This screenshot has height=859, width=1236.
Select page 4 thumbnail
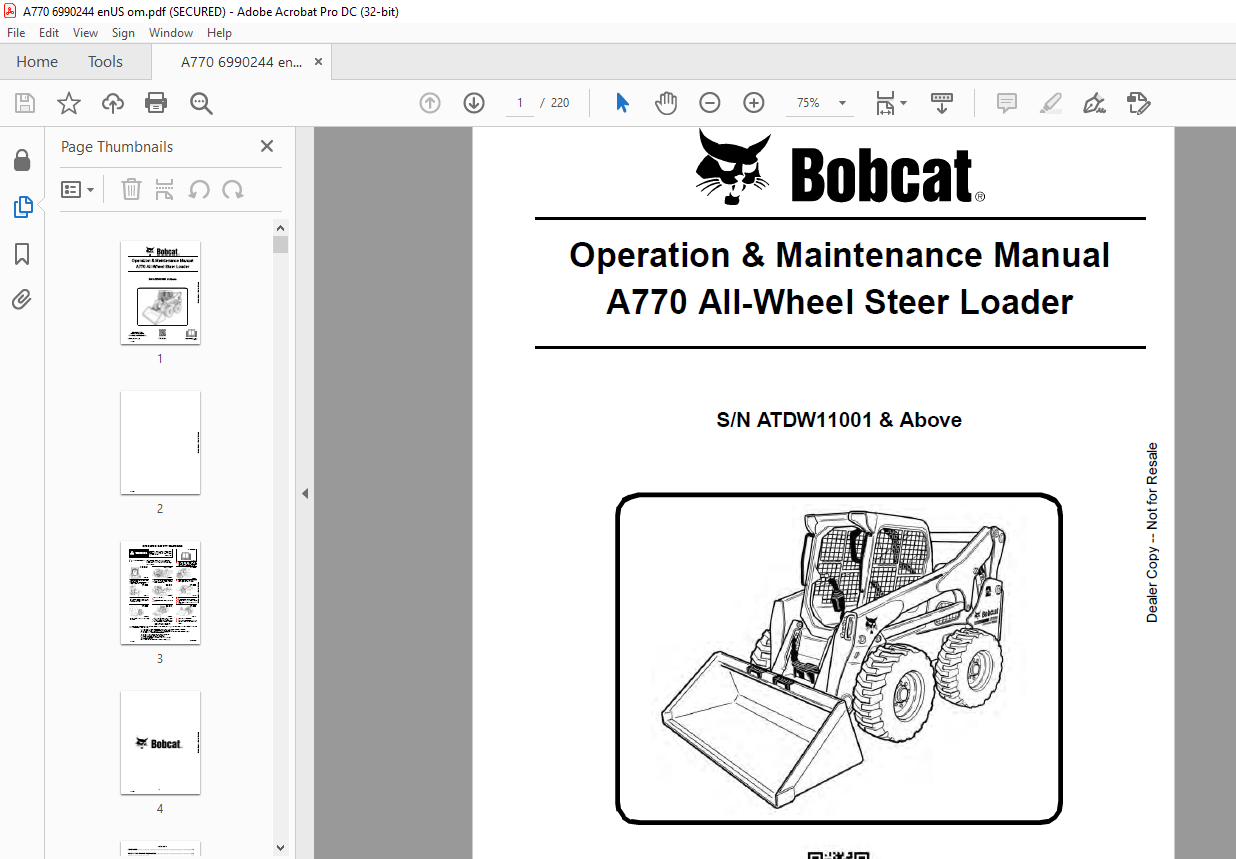point(160,743)
